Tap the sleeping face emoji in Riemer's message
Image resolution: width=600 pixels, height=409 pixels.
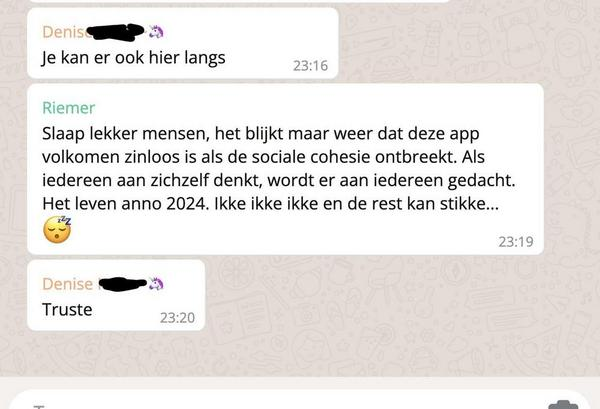pos(57,230)
